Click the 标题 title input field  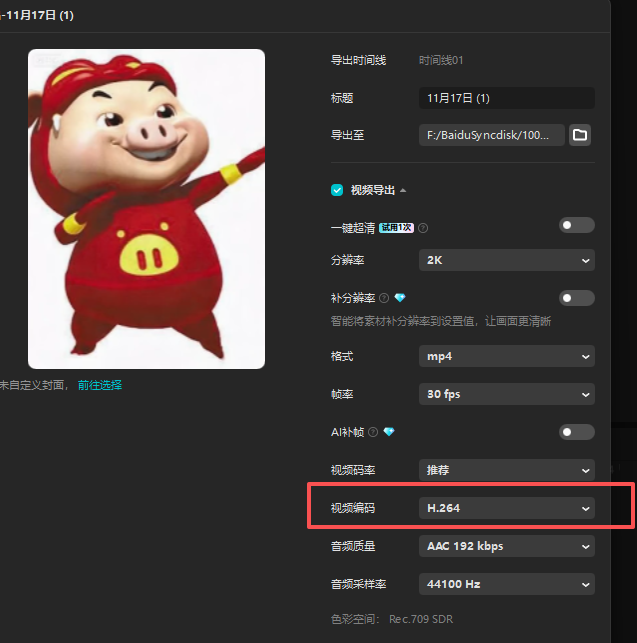pyautogui.click(x=506, y=98)
